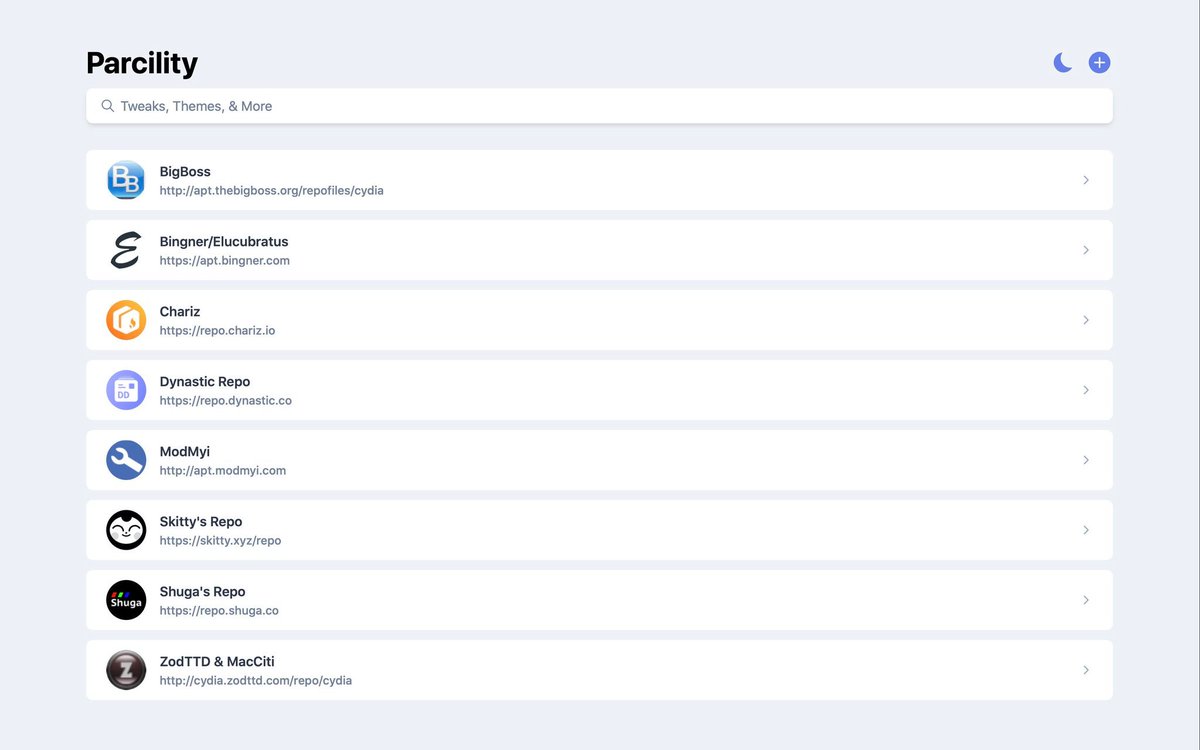Open Chariz via its chevron arrow
1200x750 pixels.
pos(1086,320)
